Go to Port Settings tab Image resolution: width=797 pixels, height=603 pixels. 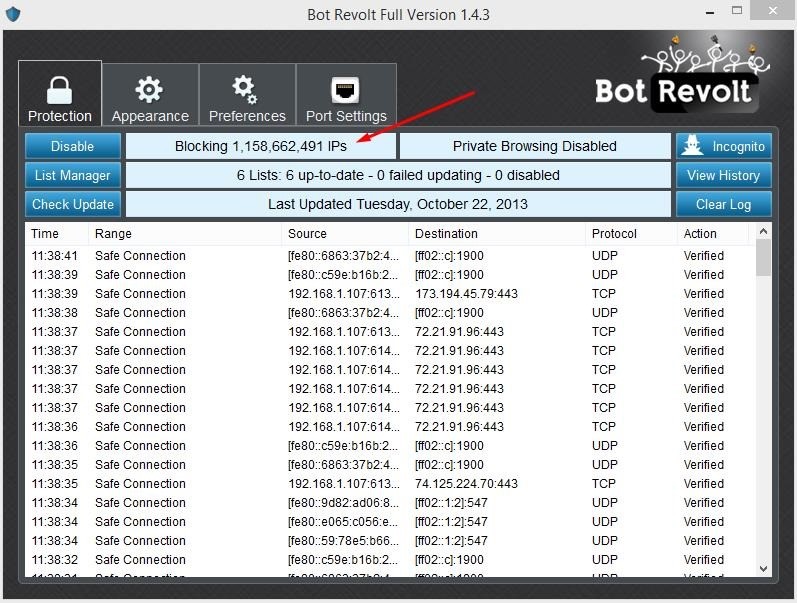click(x=346, y=95)
